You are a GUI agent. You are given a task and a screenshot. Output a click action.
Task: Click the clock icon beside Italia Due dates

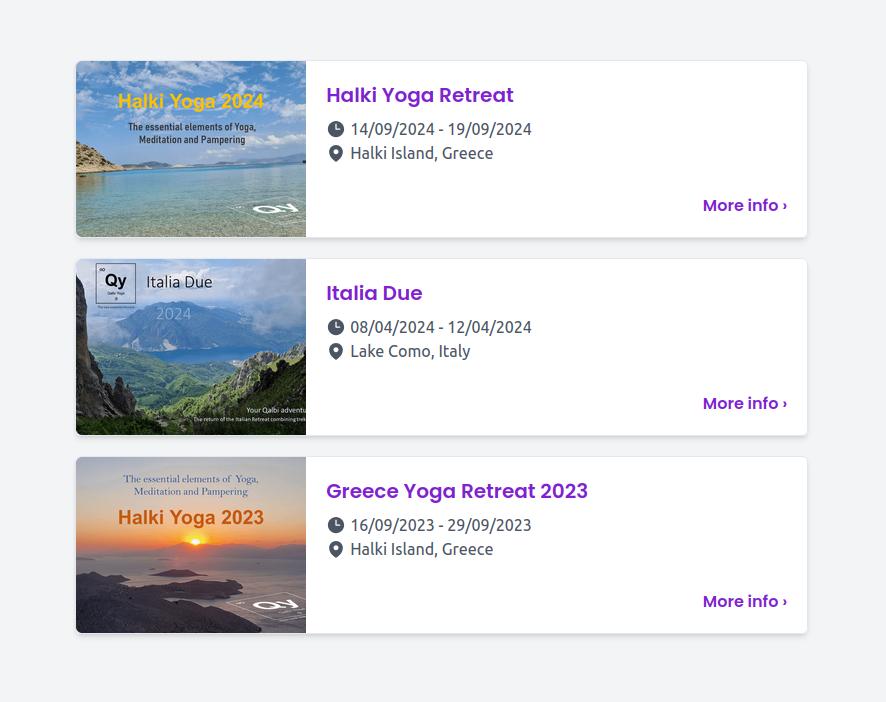click(336, 327)
